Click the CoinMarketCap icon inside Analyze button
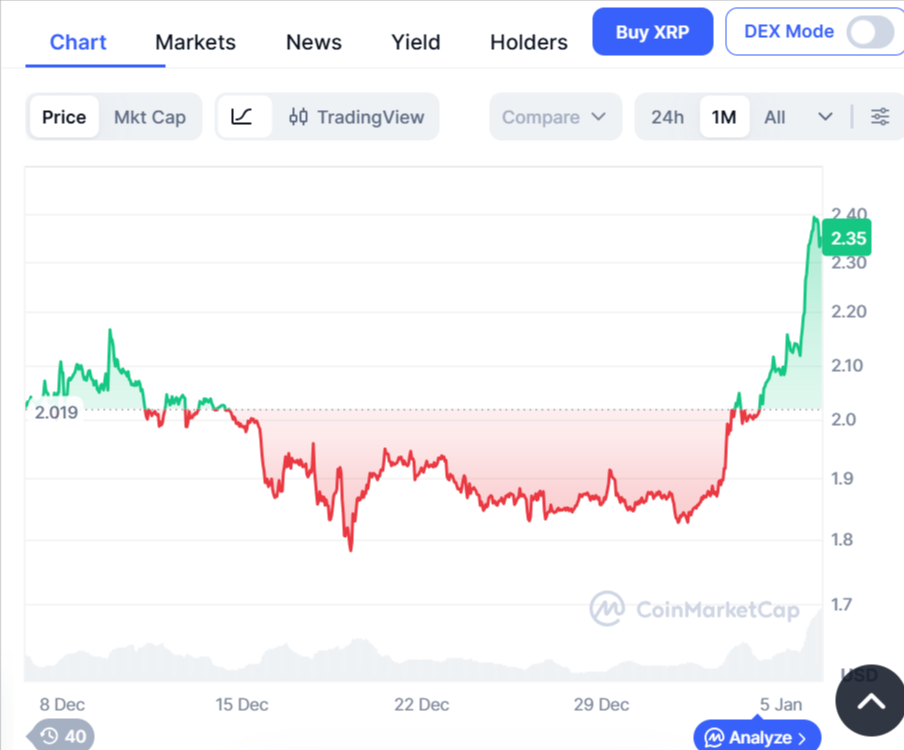The image size is (904, 750). (716, 736)
